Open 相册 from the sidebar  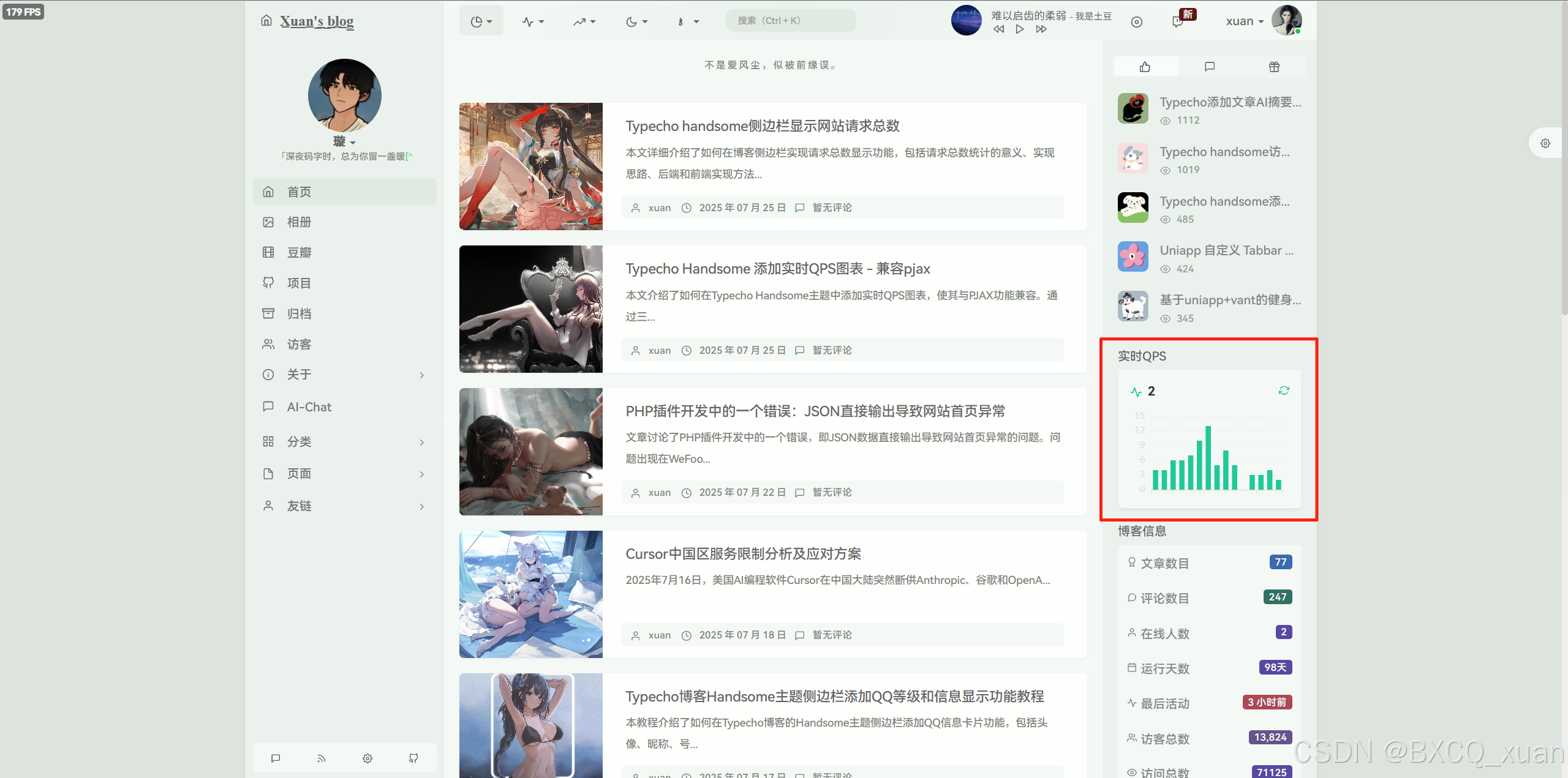point(345,222)
